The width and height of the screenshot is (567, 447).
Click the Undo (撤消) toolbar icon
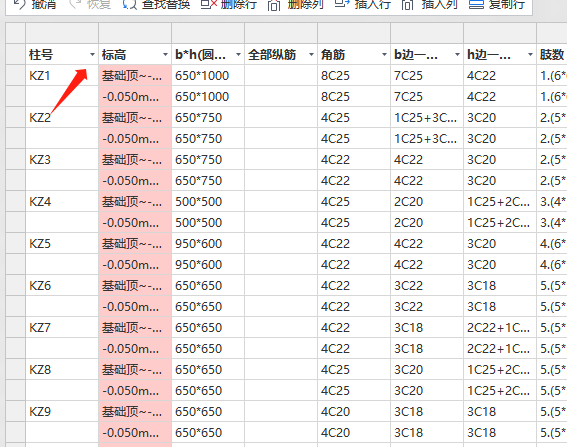[x=19, y=4]
